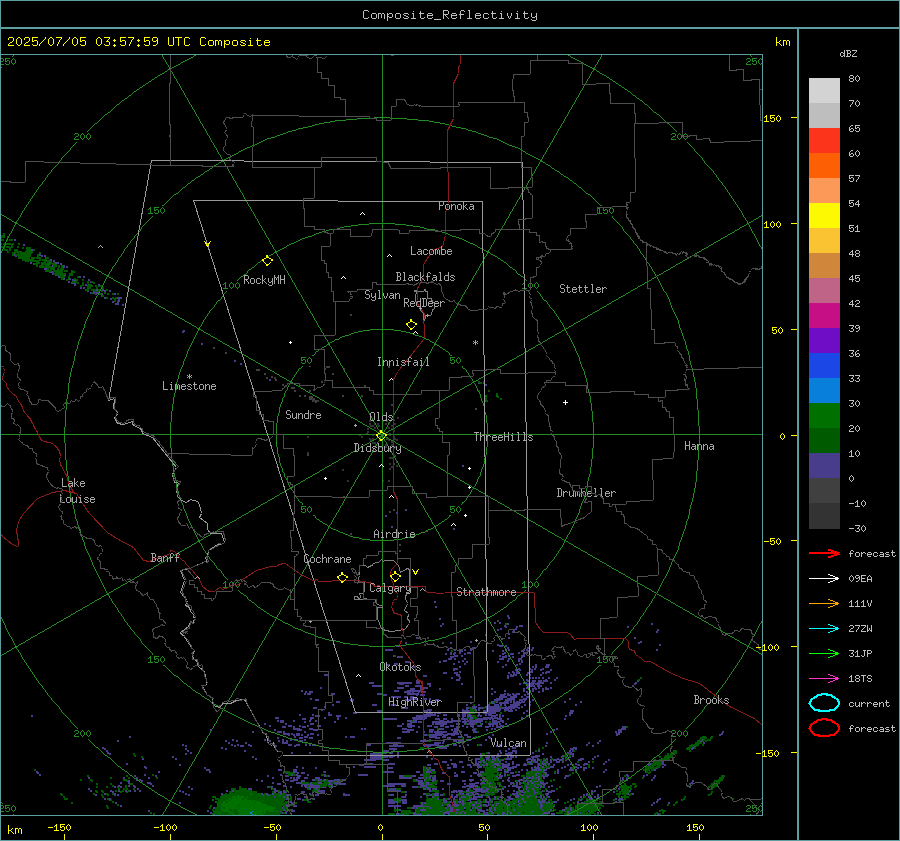The height and width of the screenshot is (841, 900).
Task: Click the Sundre city label
Action: [303, 415]
